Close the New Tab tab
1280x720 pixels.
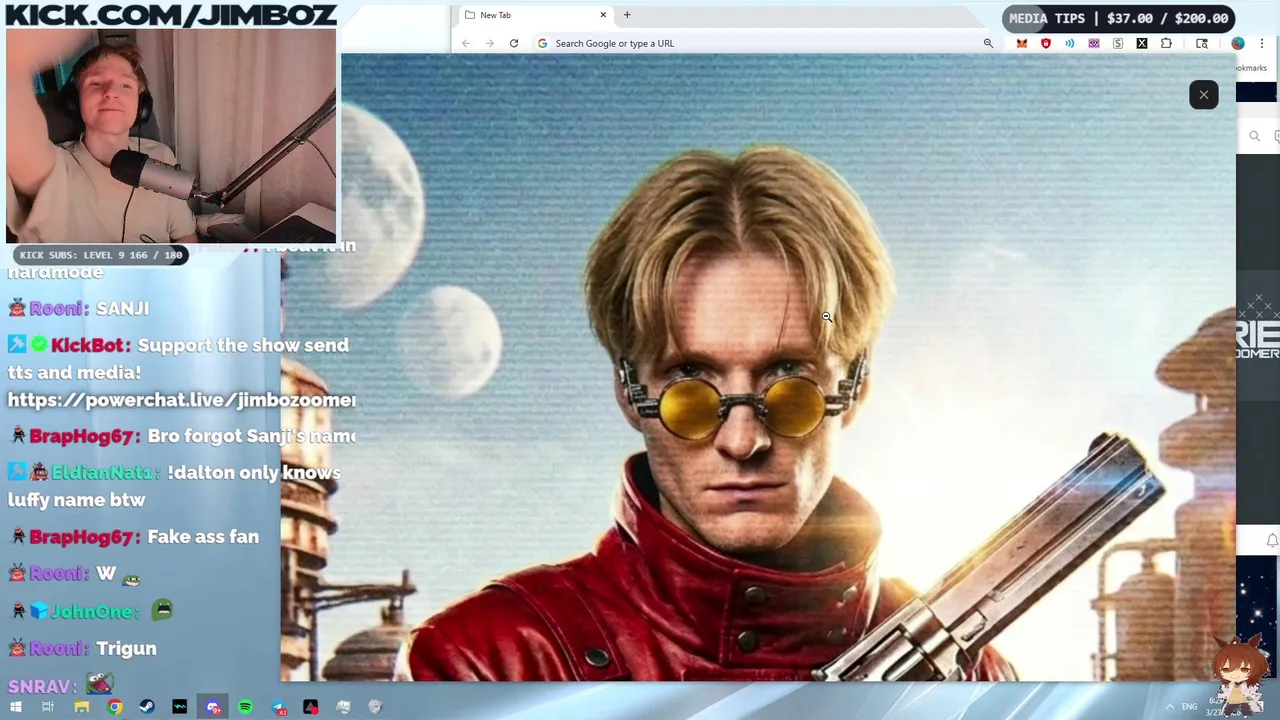(603, 15)
